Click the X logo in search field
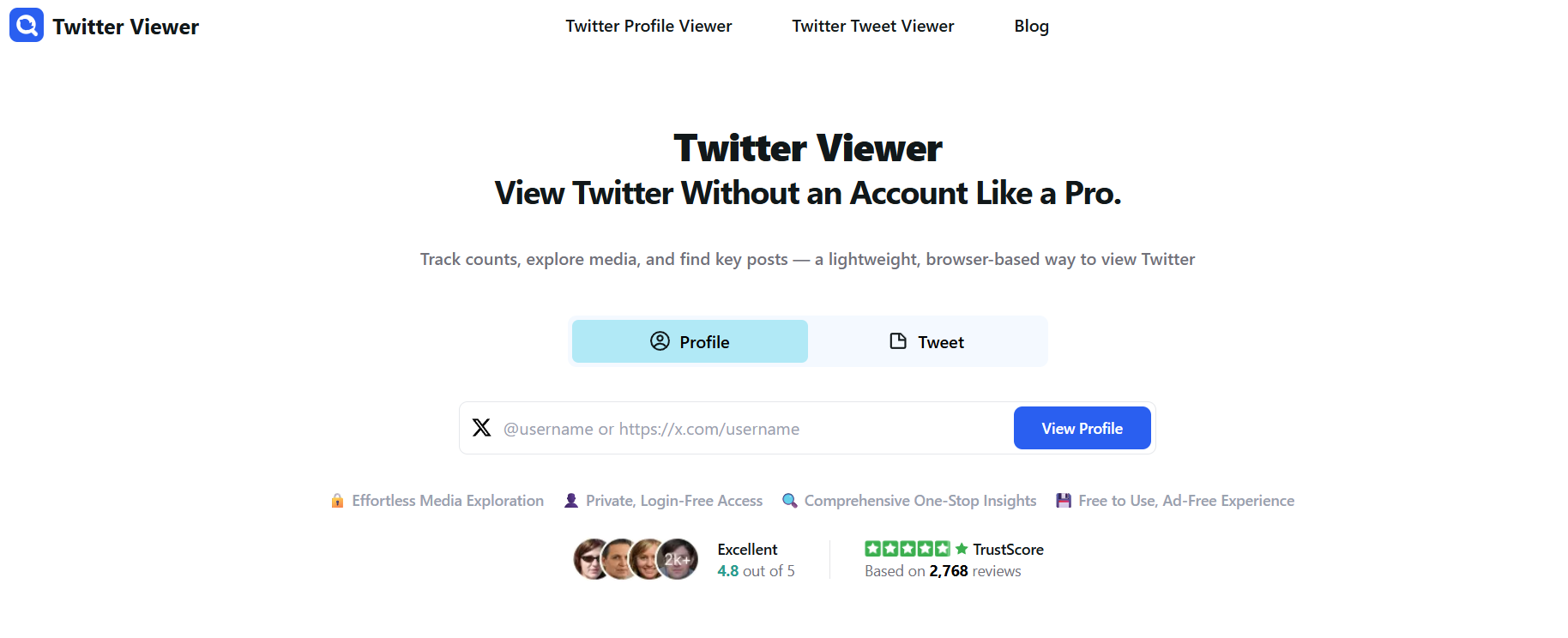 pyautogui.click(x=482, y=428)
